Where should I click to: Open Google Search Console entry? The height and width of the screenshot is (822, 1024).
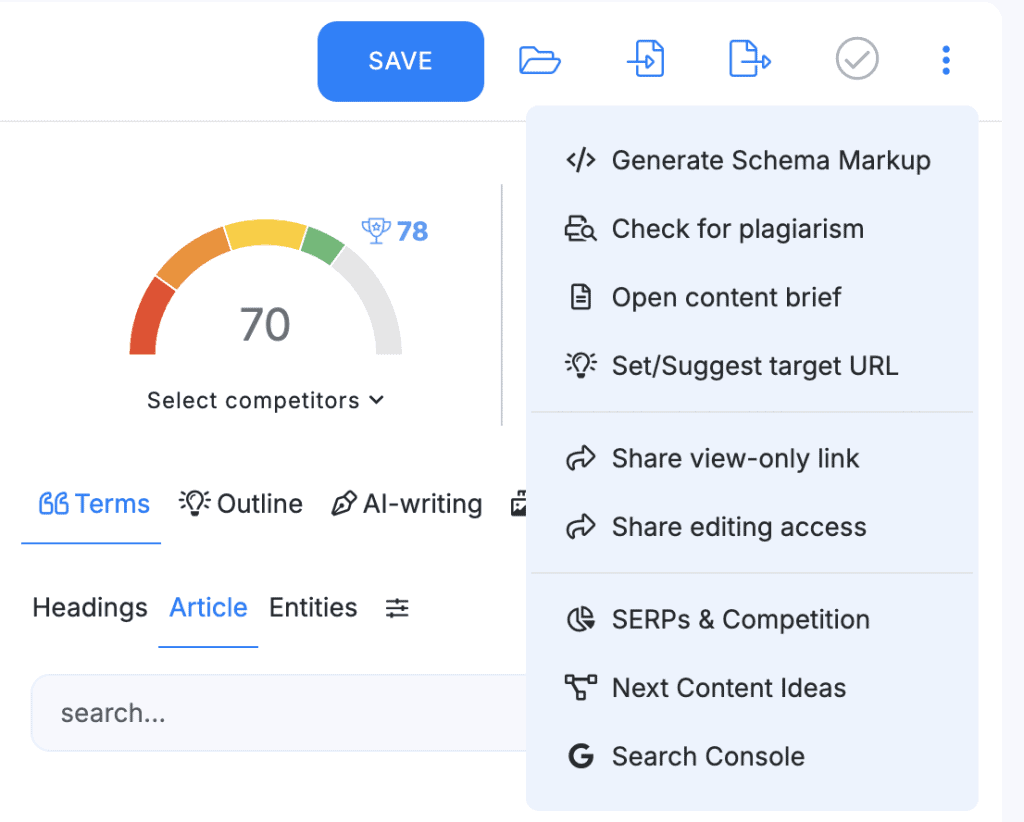(x=707, y=756)
